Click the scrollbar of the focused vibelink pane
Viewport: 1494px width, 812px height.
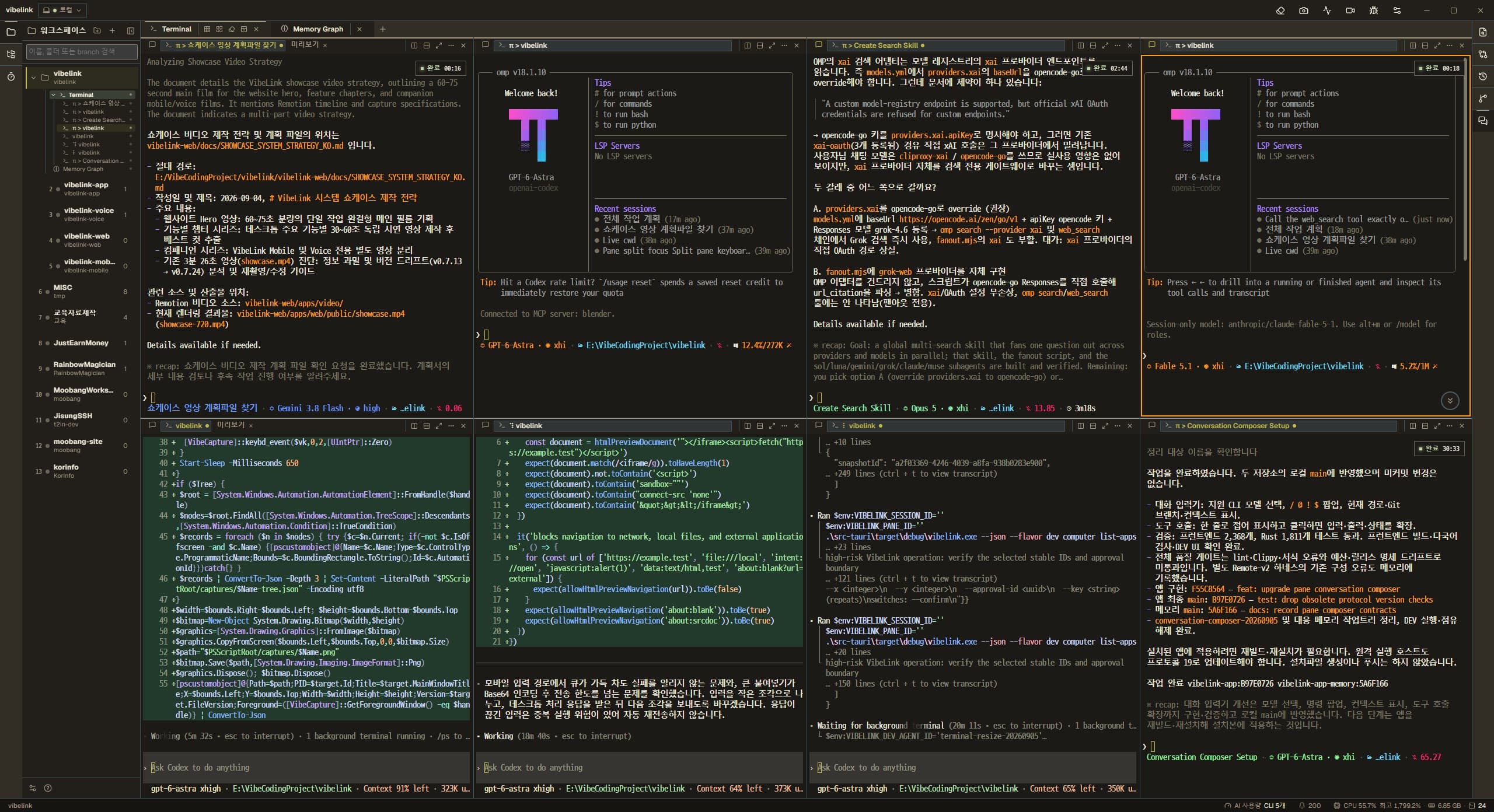pyautogui.click(x=1465, y=159)
